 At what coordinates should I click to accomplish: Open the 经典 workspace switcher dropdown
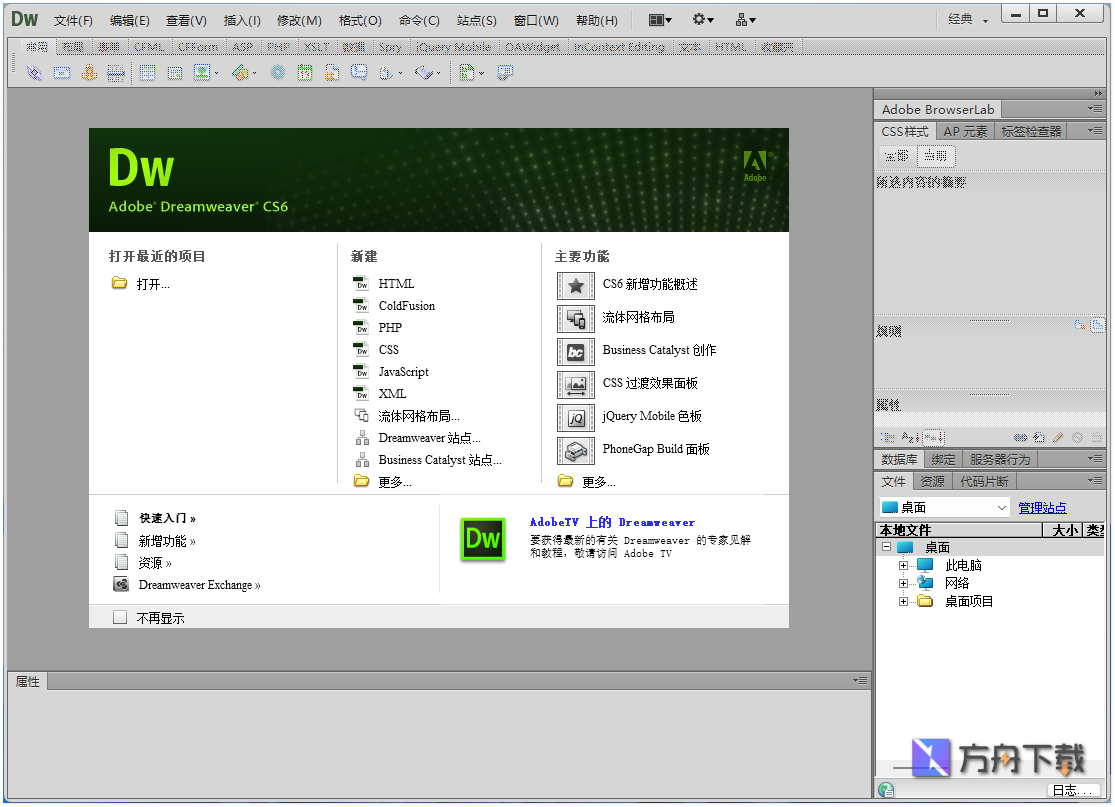(x=968, y=19)
